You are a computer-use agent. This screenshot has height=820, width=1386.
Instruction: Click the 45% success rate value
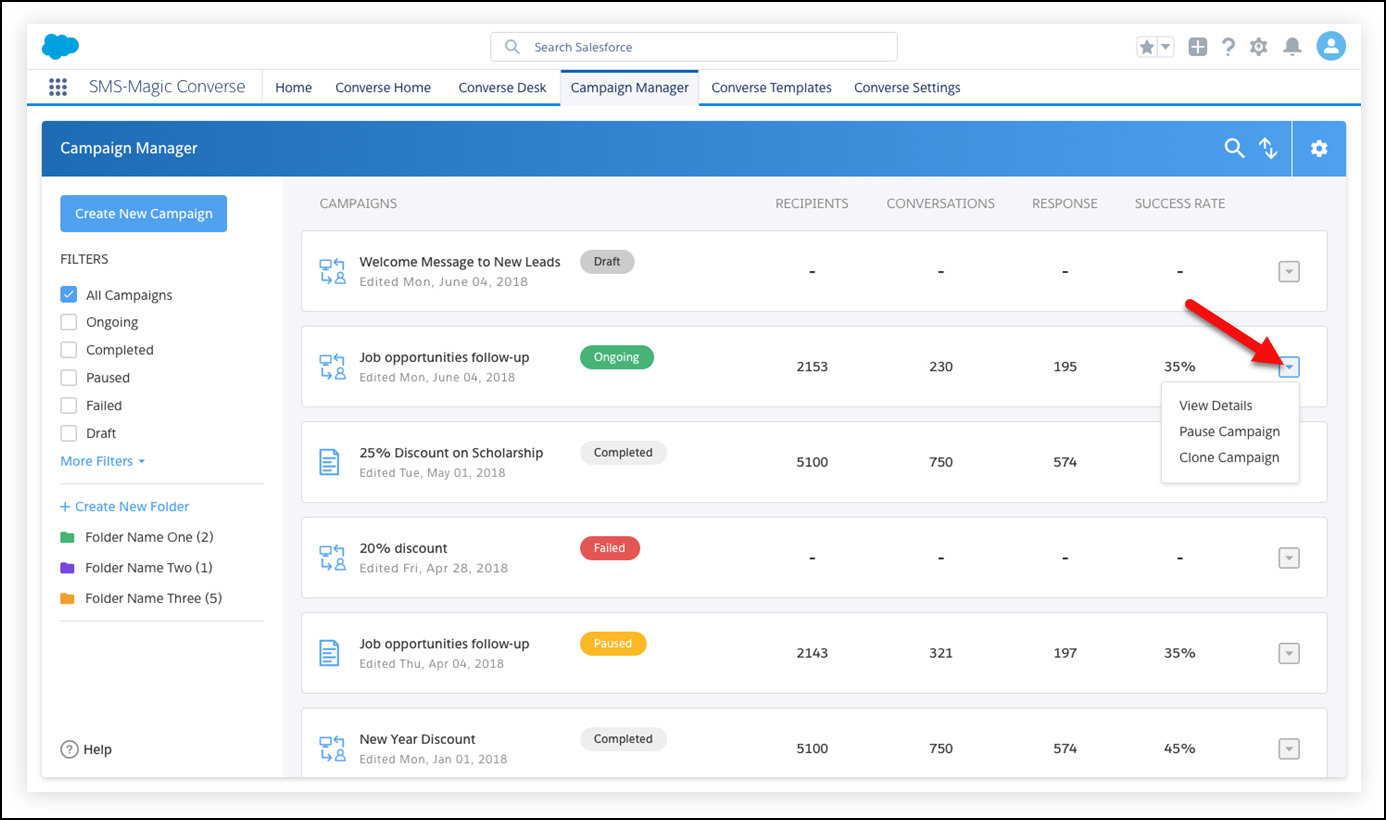pyautogui.click(x=1180, y=749)
